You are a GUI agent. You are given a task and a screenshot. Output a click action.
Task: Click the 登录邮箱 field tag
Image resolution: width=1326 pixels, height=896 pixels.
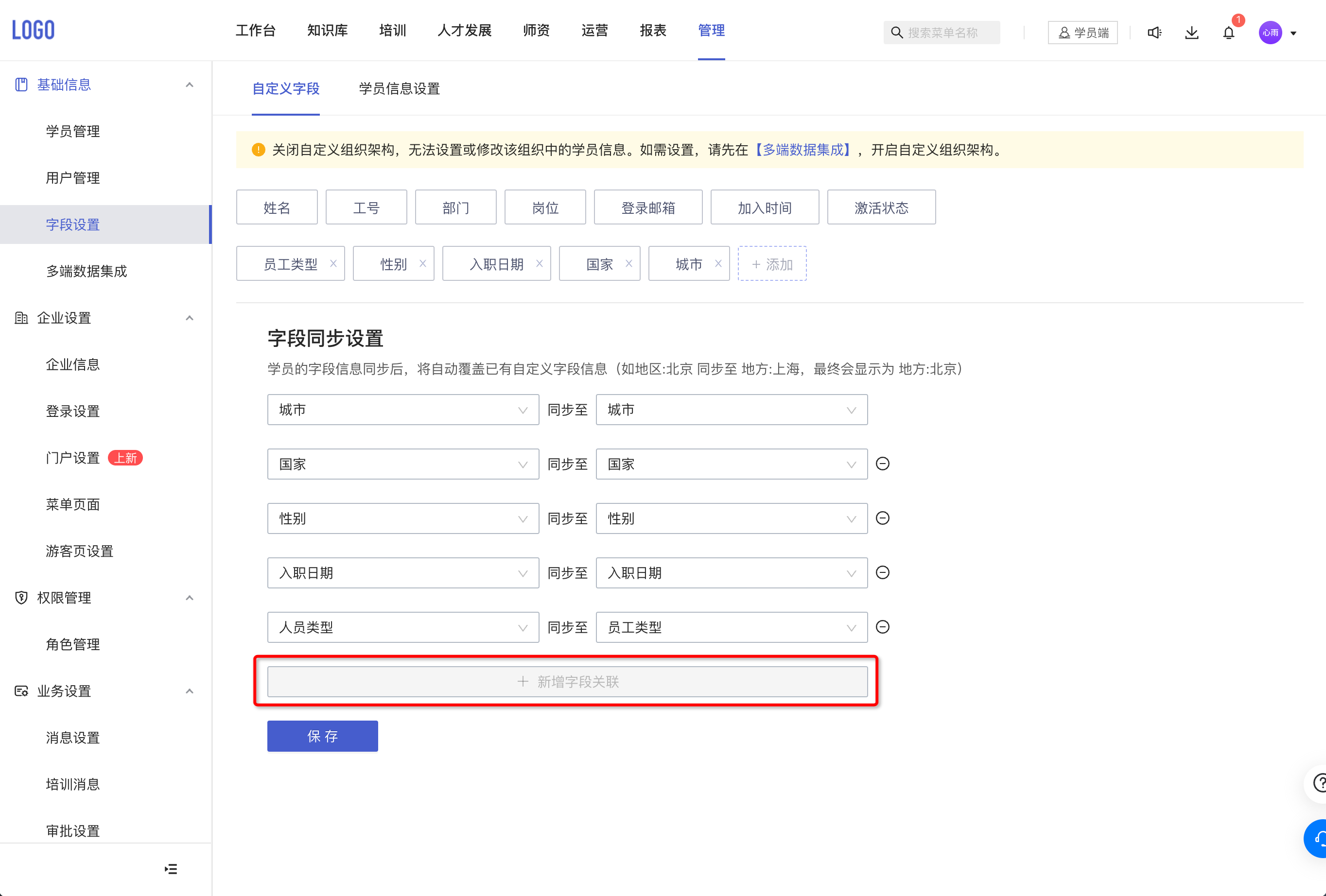[647, 207]
